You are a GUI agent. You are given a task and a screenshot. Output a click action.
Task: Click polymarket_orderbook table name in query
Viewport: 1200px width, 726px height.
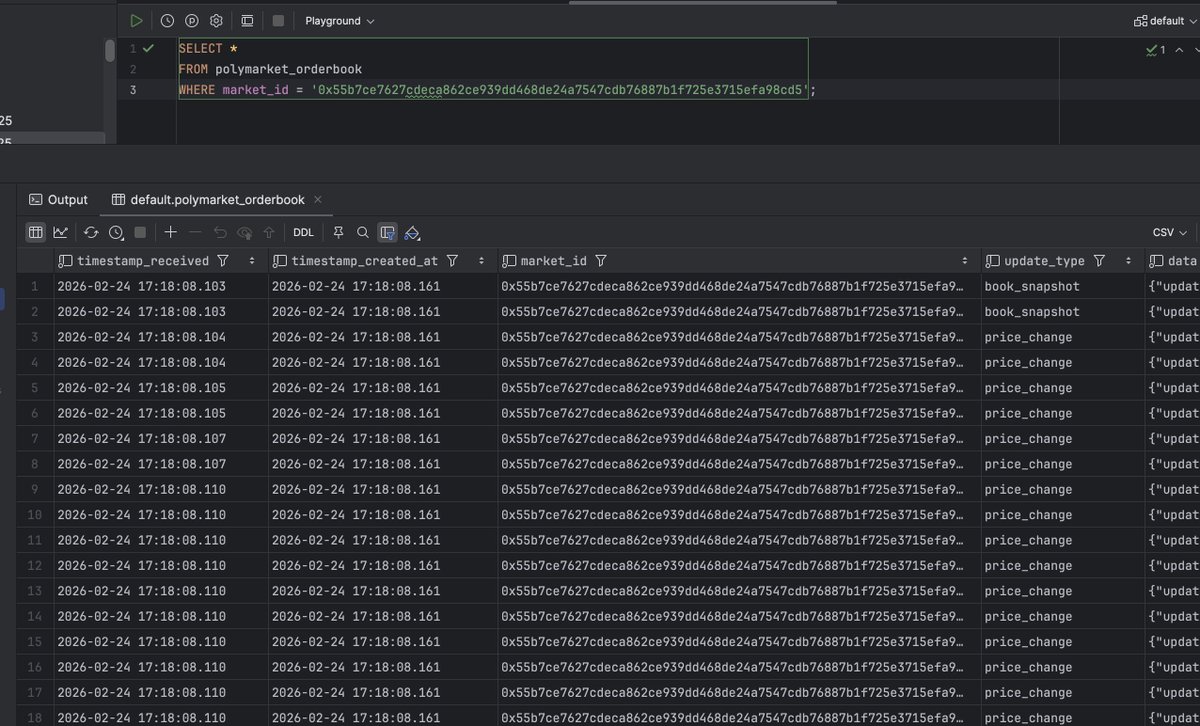point(288,69)
